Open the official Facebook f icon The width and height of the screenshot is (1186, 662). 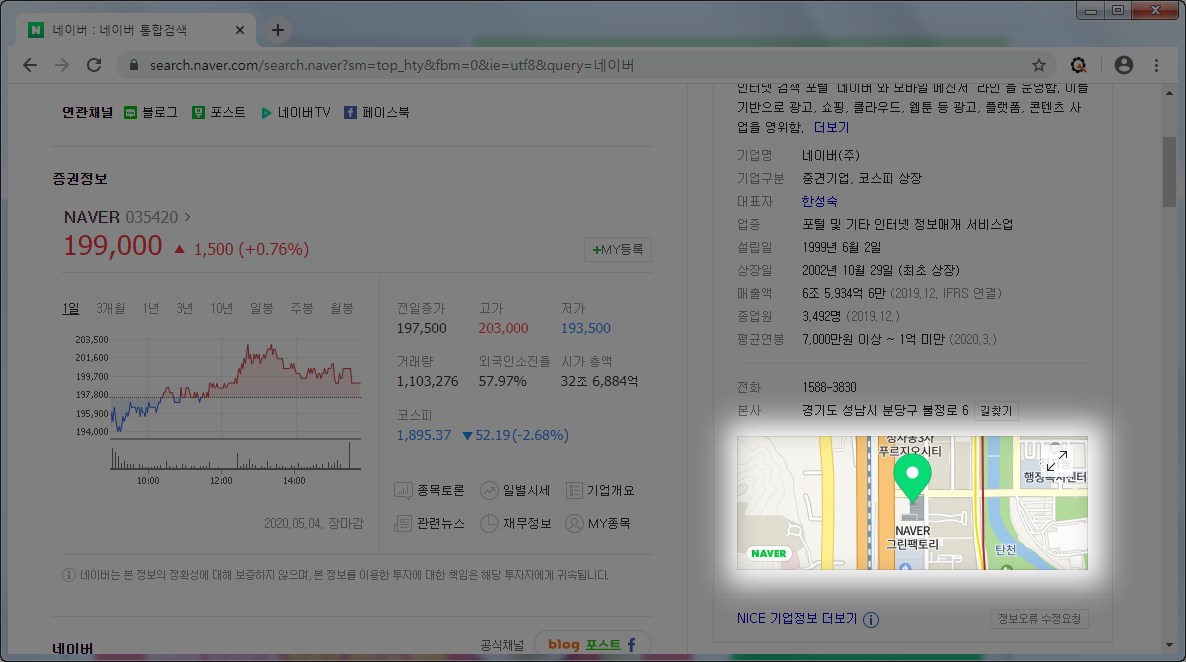point(632,645)
